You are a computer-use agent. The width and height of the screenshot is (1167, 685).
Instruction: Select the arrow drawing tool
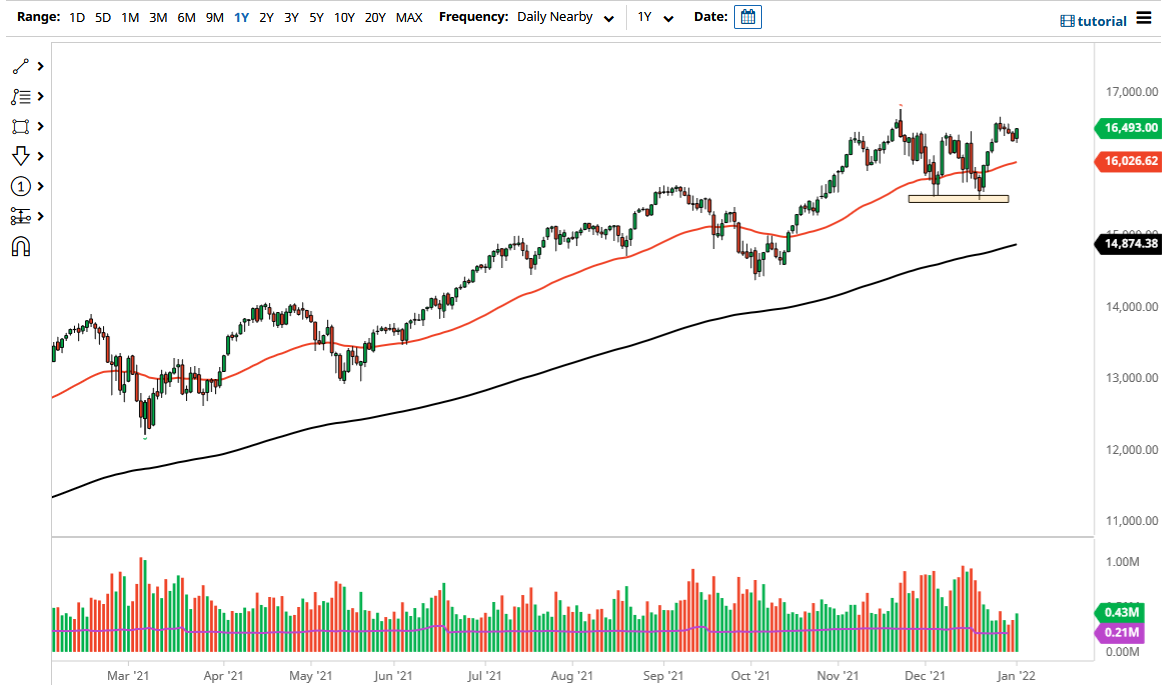tap(21, 156)
